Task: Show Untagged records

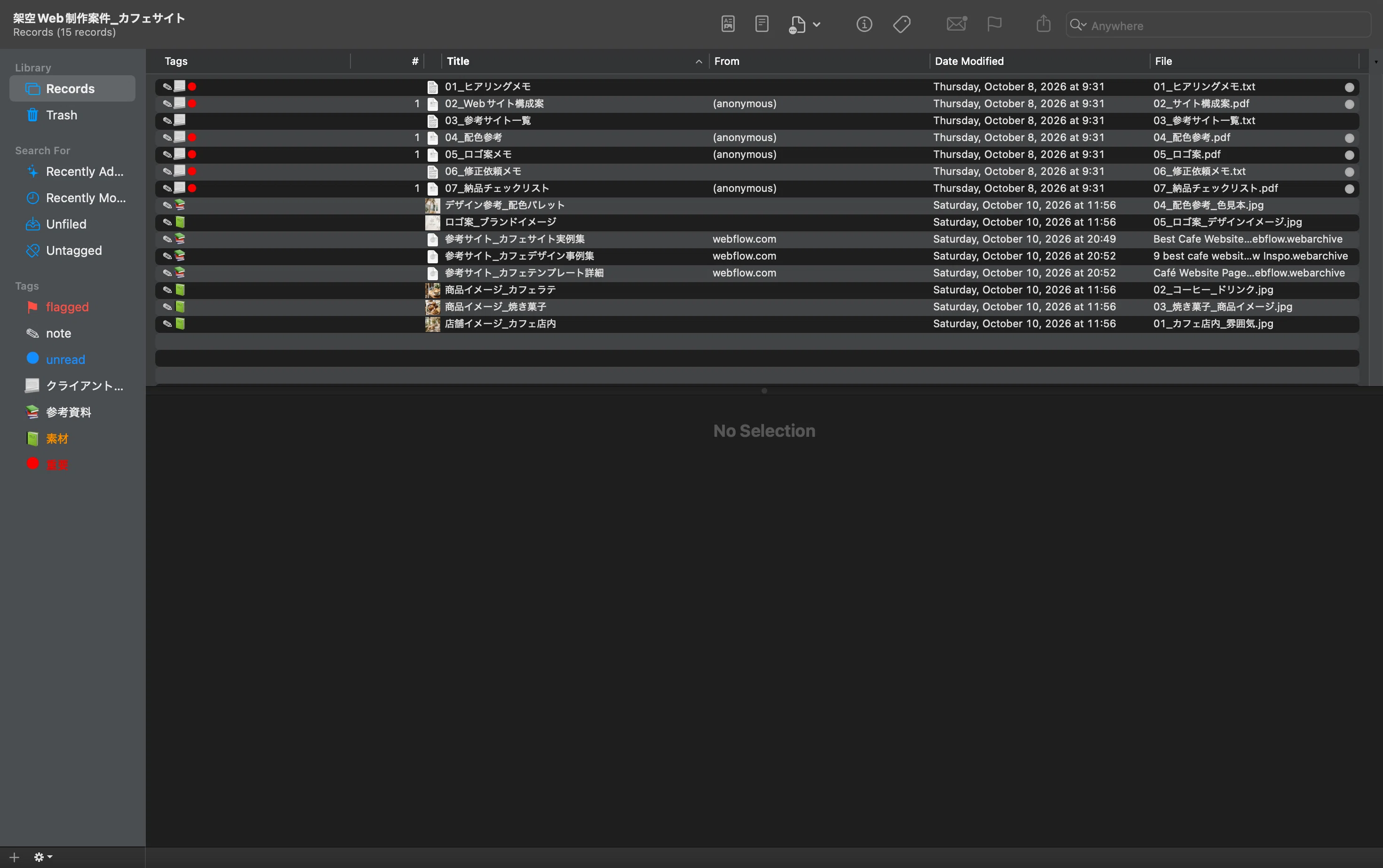Action: 72,251
